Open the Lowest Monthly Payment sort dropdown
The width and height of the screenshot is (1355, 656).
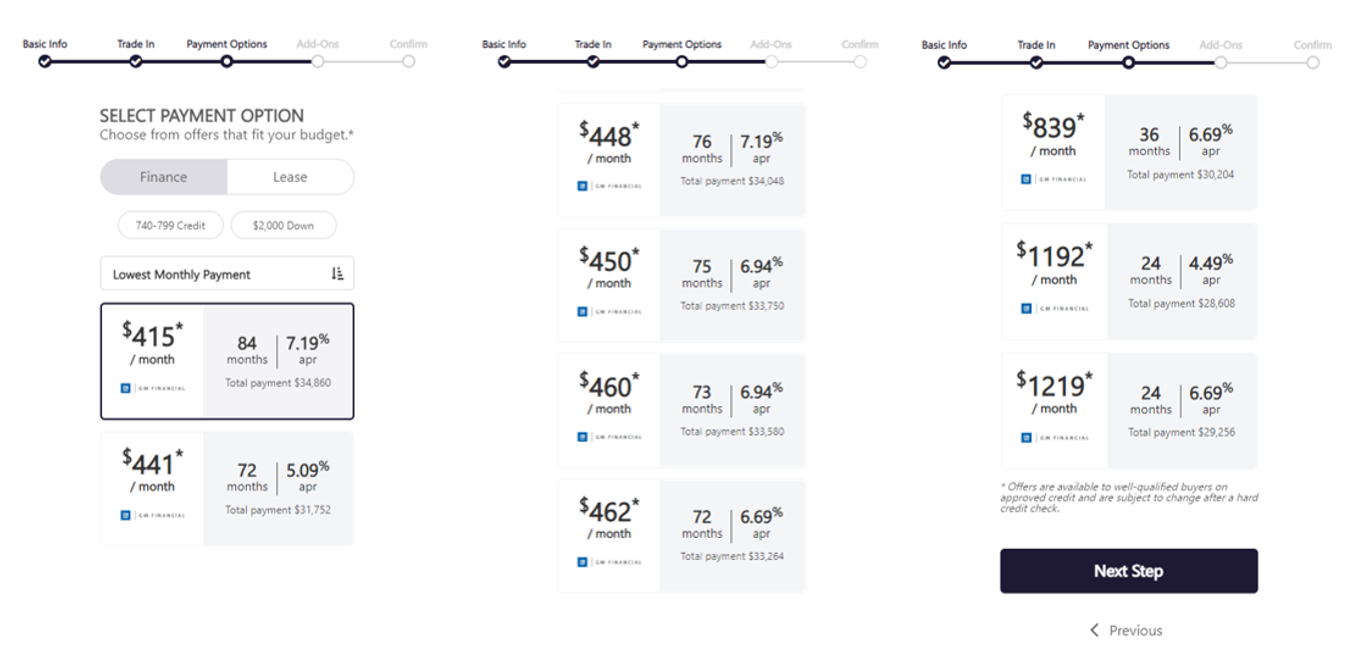point(227,274)
